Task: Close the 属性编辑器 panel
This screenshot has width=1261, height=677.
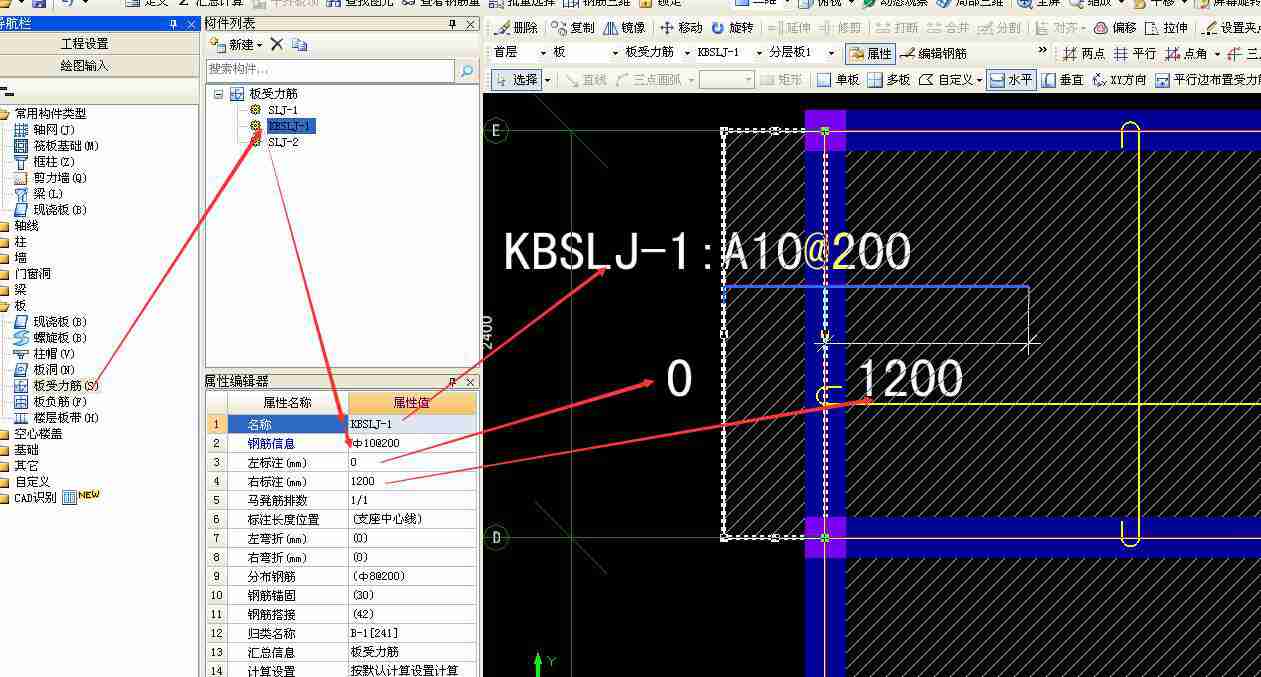Action: pos(470,382)
